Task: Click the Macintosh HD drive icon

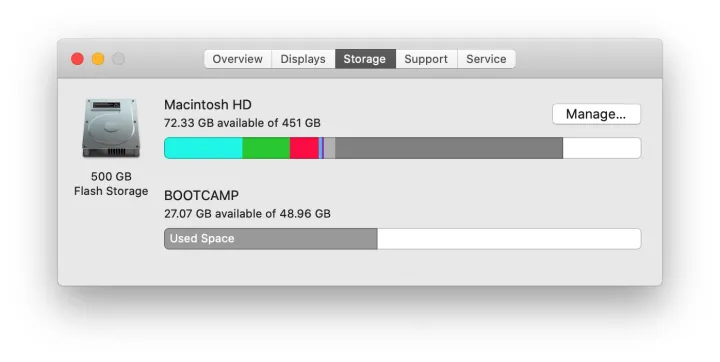Action: point(111,128)
